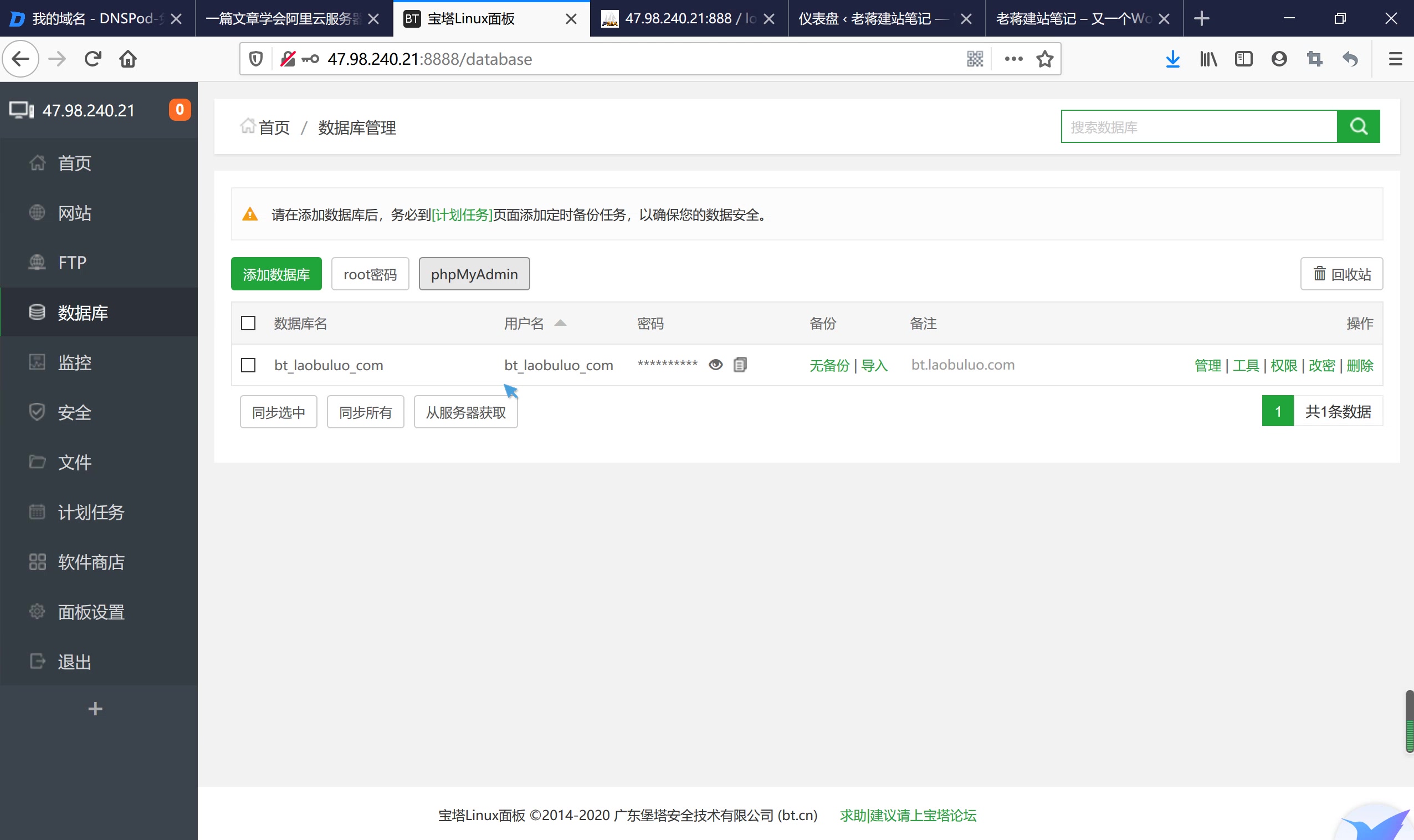
Task: Bookmark this page with the star
Action: pyautogui.click(x=1045, y=59)
